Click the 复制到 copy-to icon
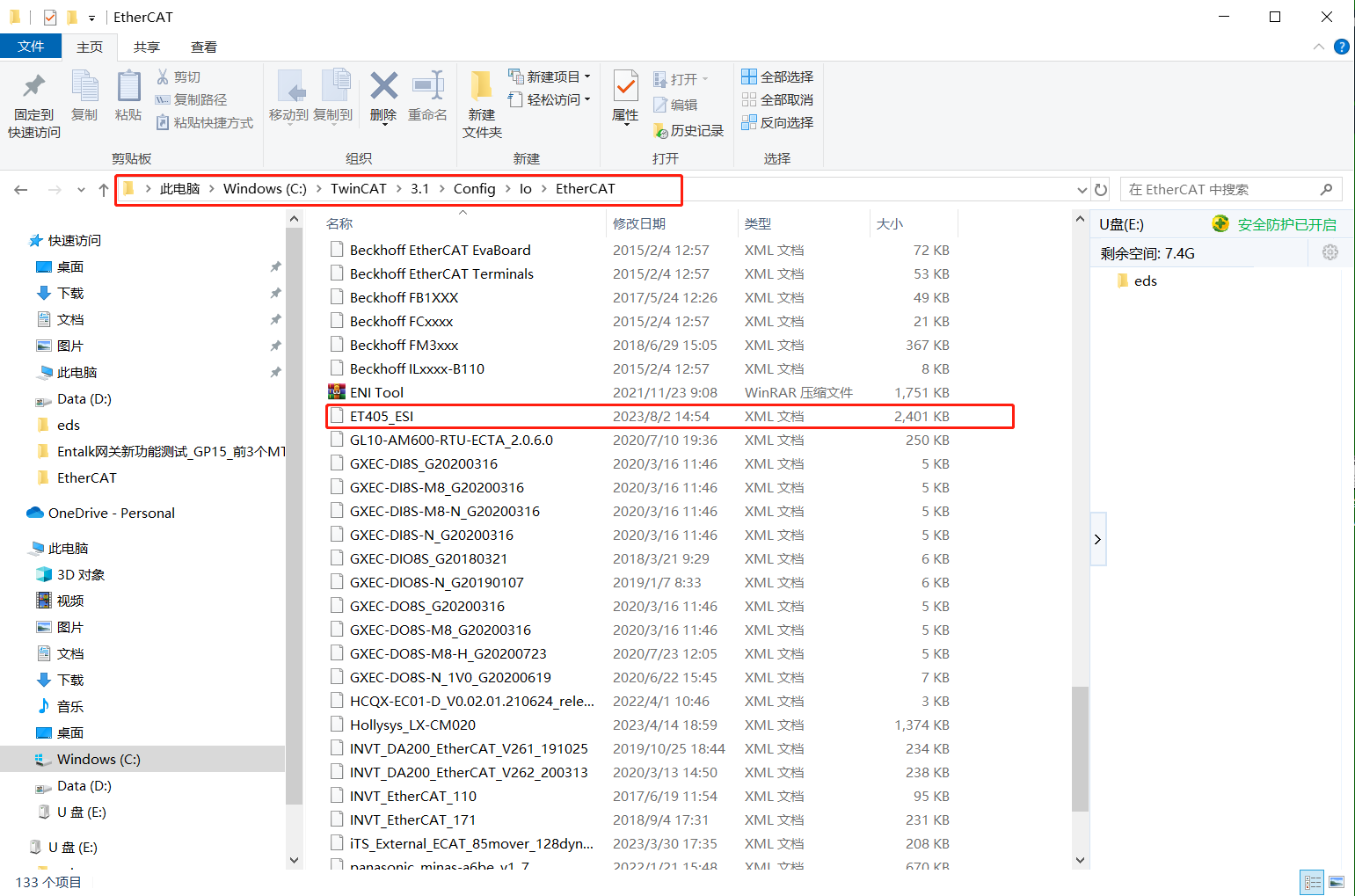Screen dimensions: 1355x896 (x=334, y=86)
